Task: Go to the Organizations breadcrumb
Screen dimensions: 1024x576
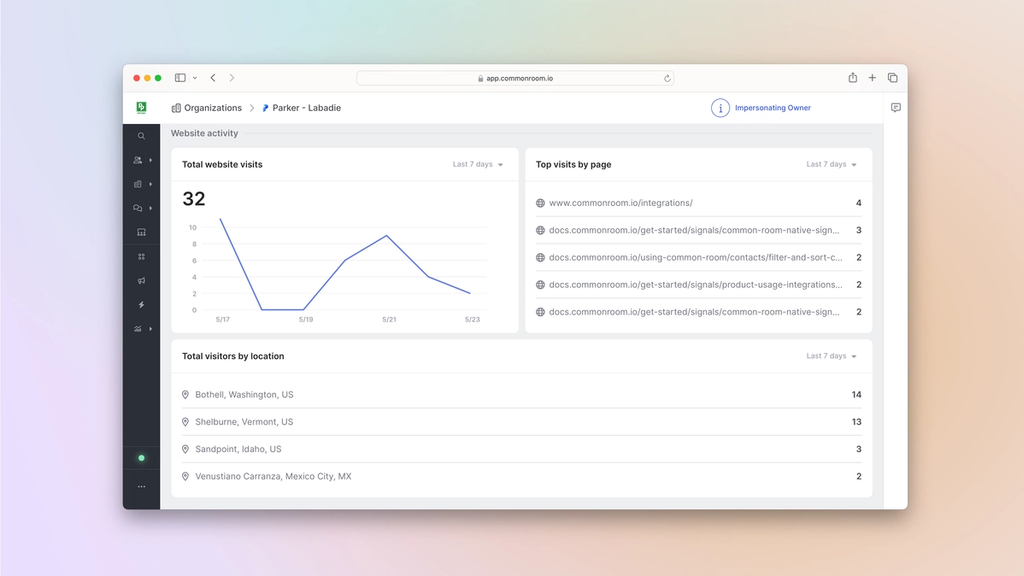Action: click(x=213, y=108)
